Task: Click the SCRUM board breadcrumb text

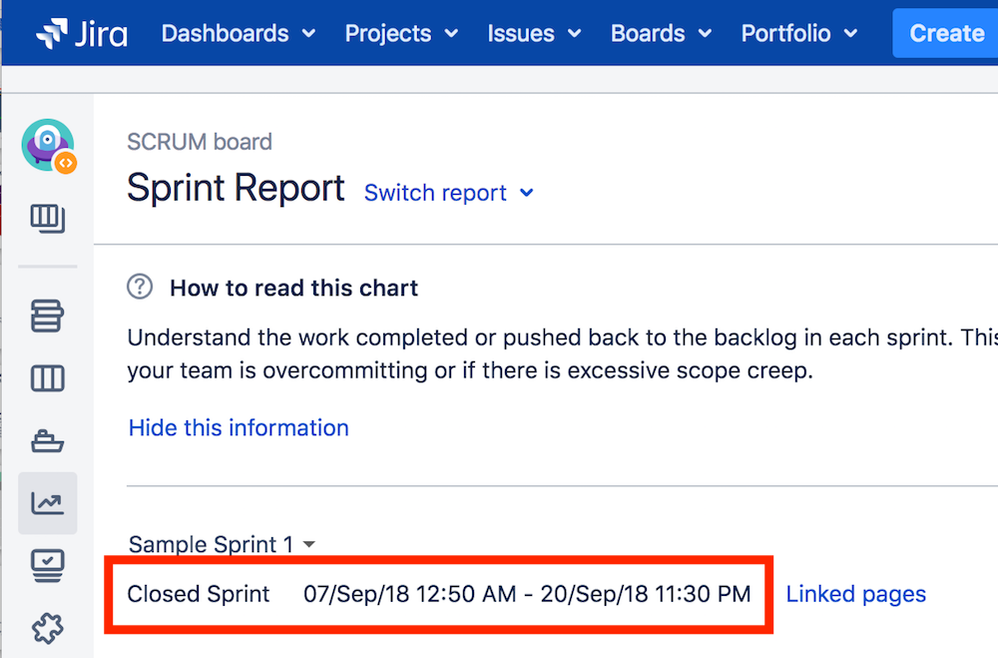Action: point(199,141)
